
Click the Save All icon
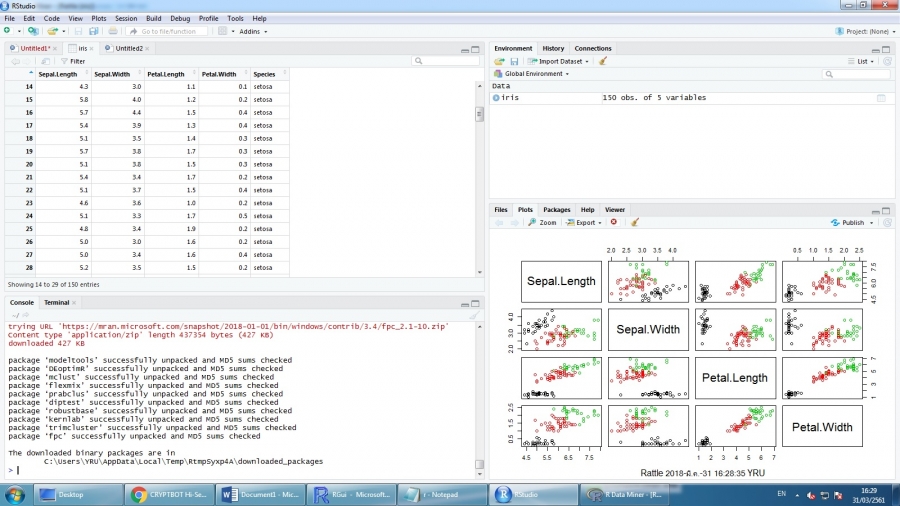pyautogui.click(x=94, y=31)
